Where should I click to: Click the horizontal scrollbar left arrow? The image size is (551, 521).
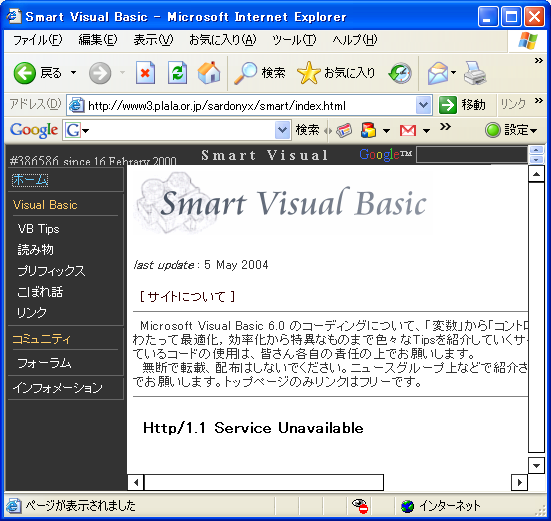pos(136,482)
